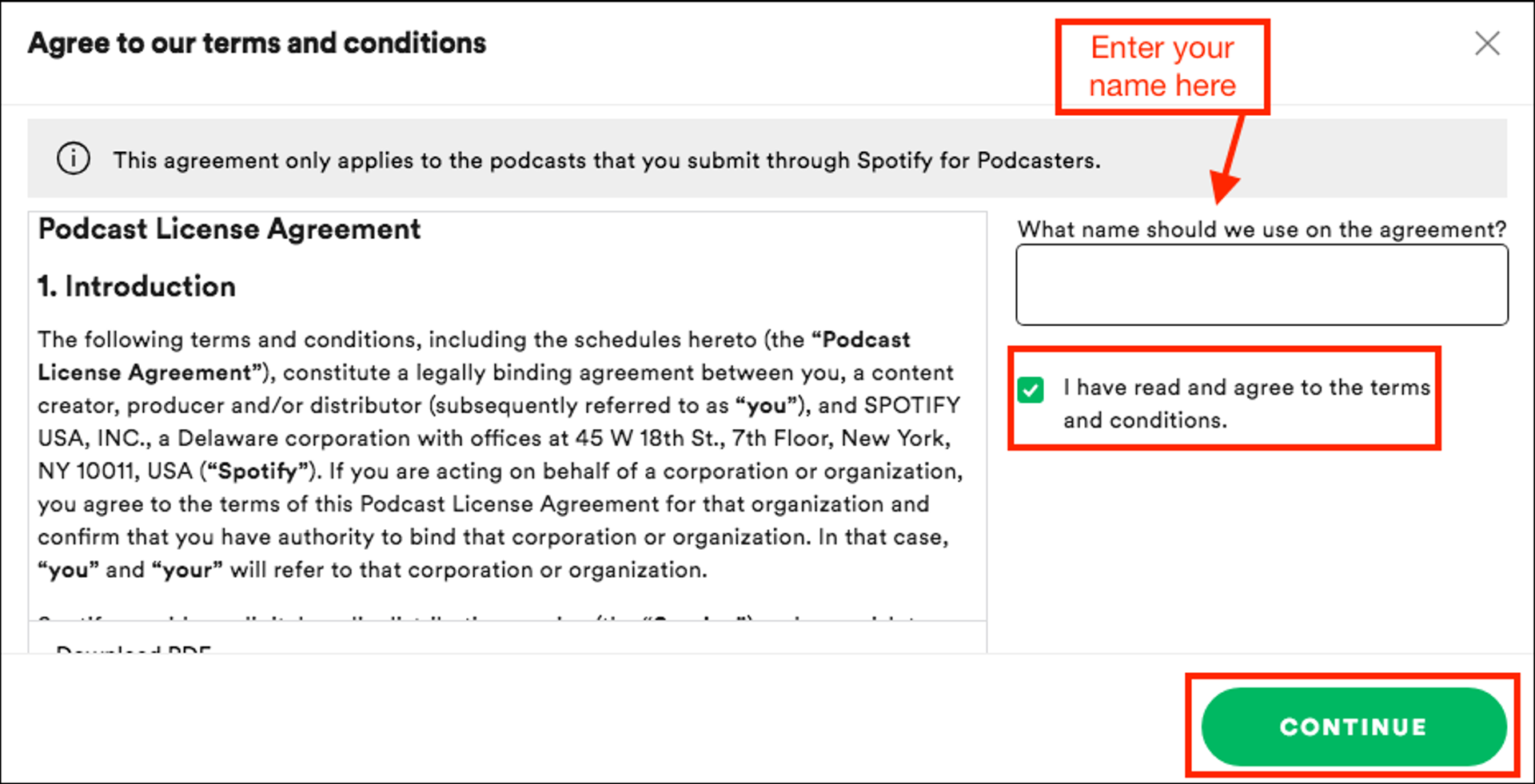The image size is (1535, 784).
Task: Click the 'What name should we use' label
Action: [1262, 229]
